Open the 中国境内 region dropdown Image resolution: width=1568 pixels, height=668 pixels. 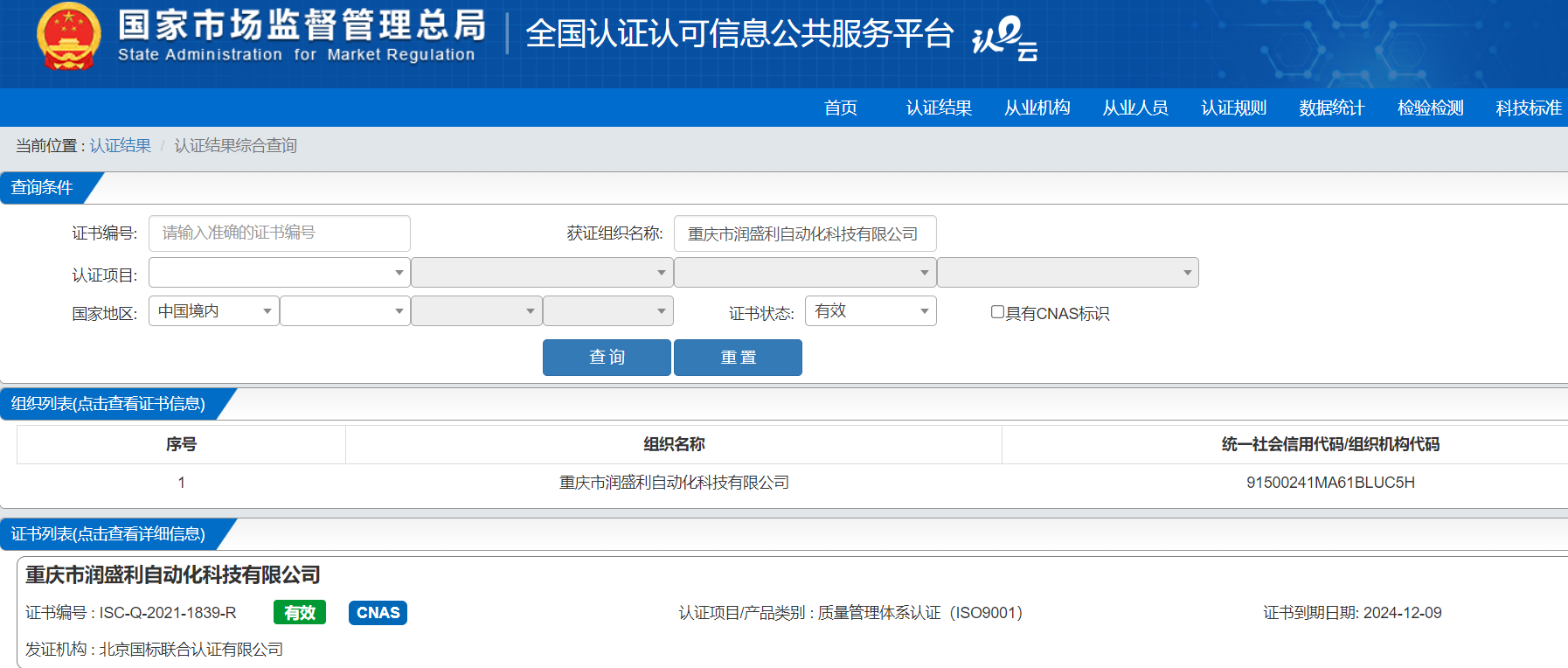click(214, 311)
